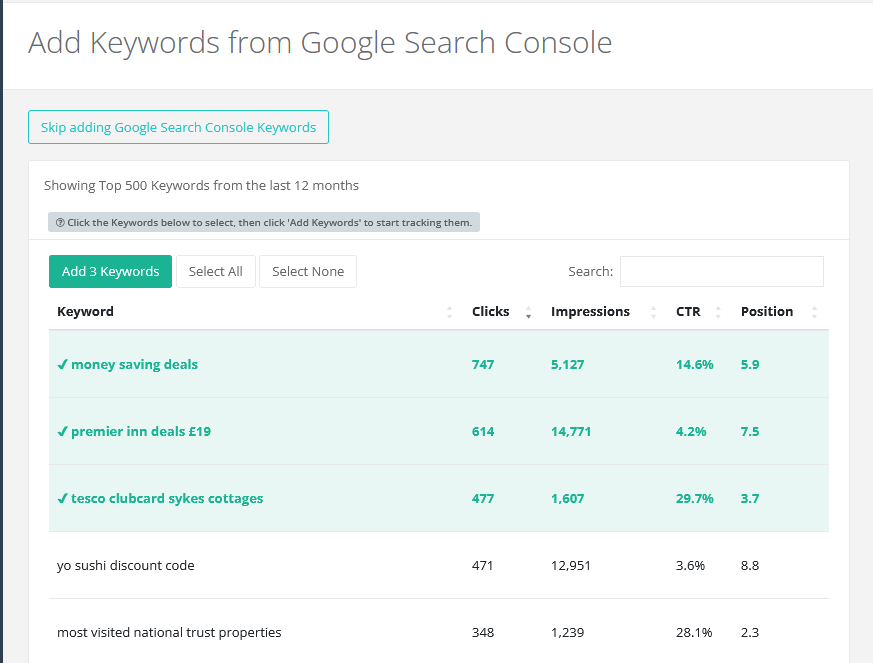Click the 4.2% CTR value
The height and width of the screenshot is (663, 873).
click(691, 431)
